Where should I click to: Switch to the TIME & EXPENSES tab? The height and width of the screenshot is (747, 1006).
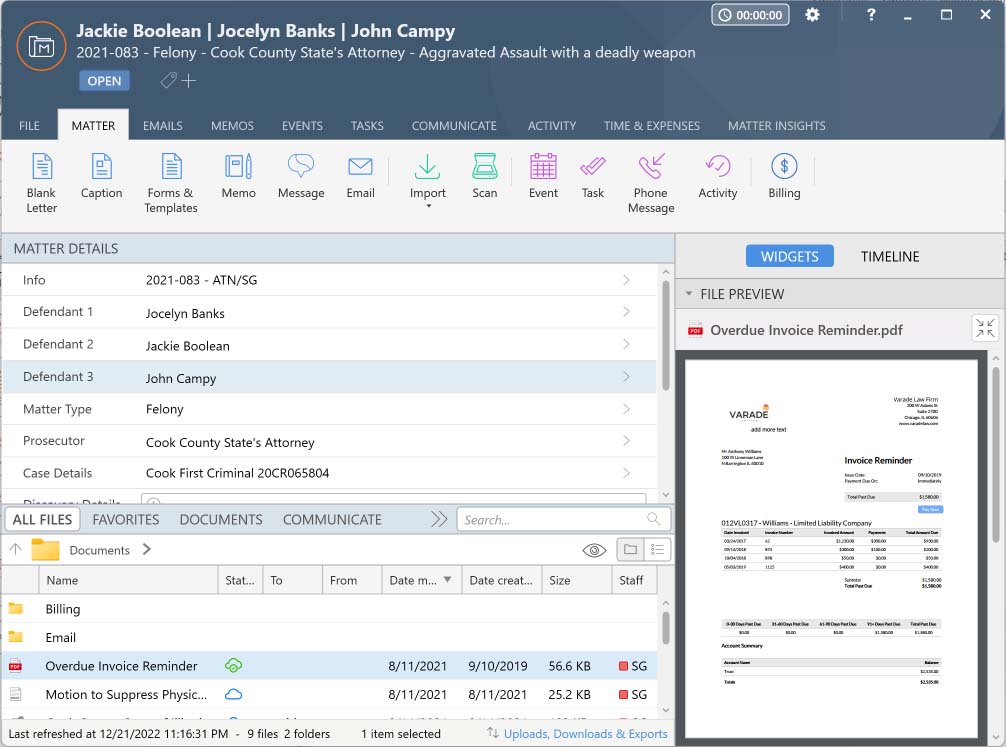click(651, 126)
